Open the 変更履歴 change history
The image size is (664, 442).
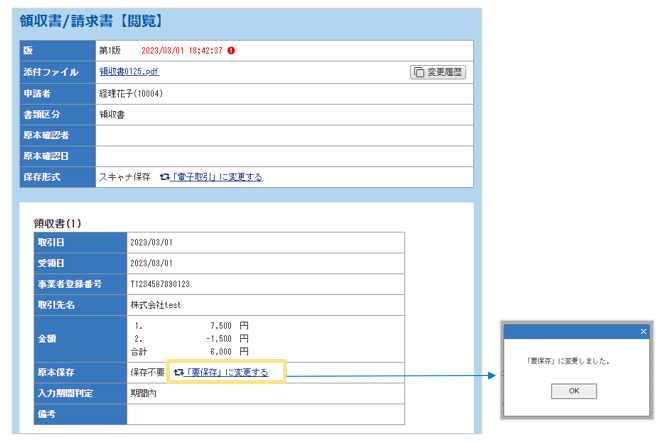pos(438,72)
